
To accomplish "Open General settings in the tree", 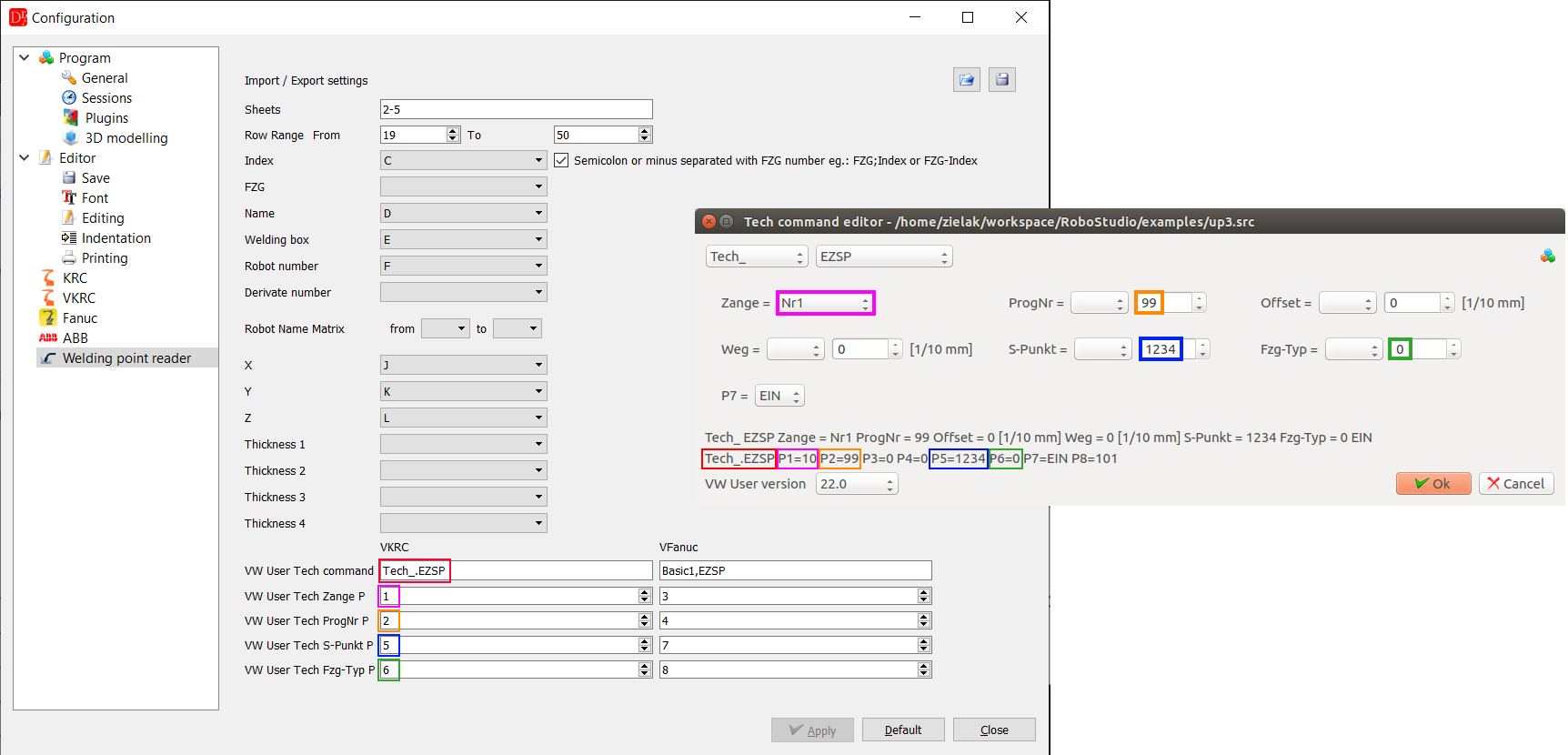I will pos(105,78).
